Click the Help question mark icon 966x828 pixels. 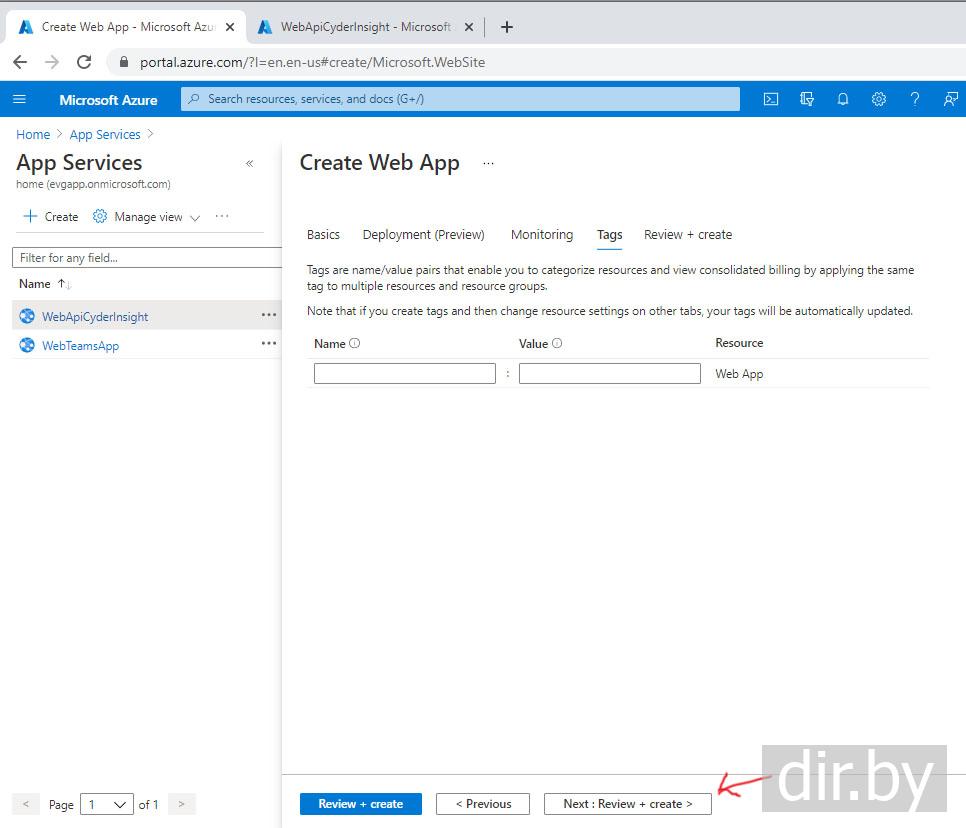click(914, 99)
